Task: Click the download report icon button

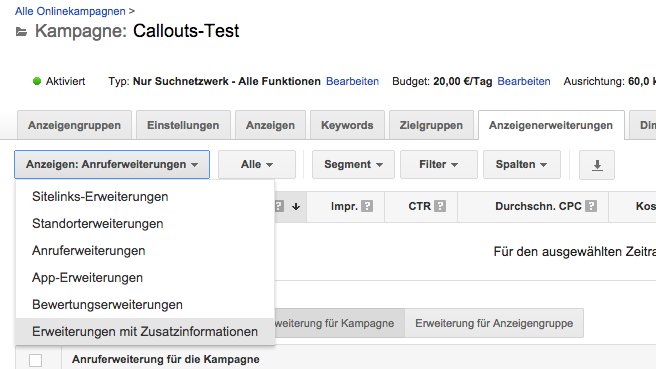Action: click(x=597, y=165)
